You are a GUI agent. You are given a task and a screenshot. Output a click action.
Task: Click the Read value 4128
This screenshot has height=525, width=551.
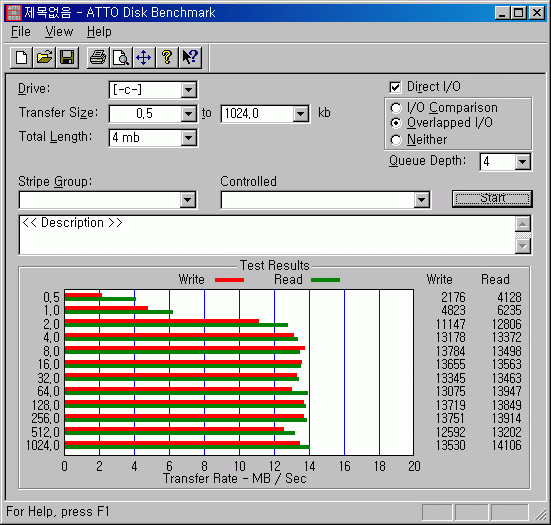pyautogui.click(x=509, y=297)
